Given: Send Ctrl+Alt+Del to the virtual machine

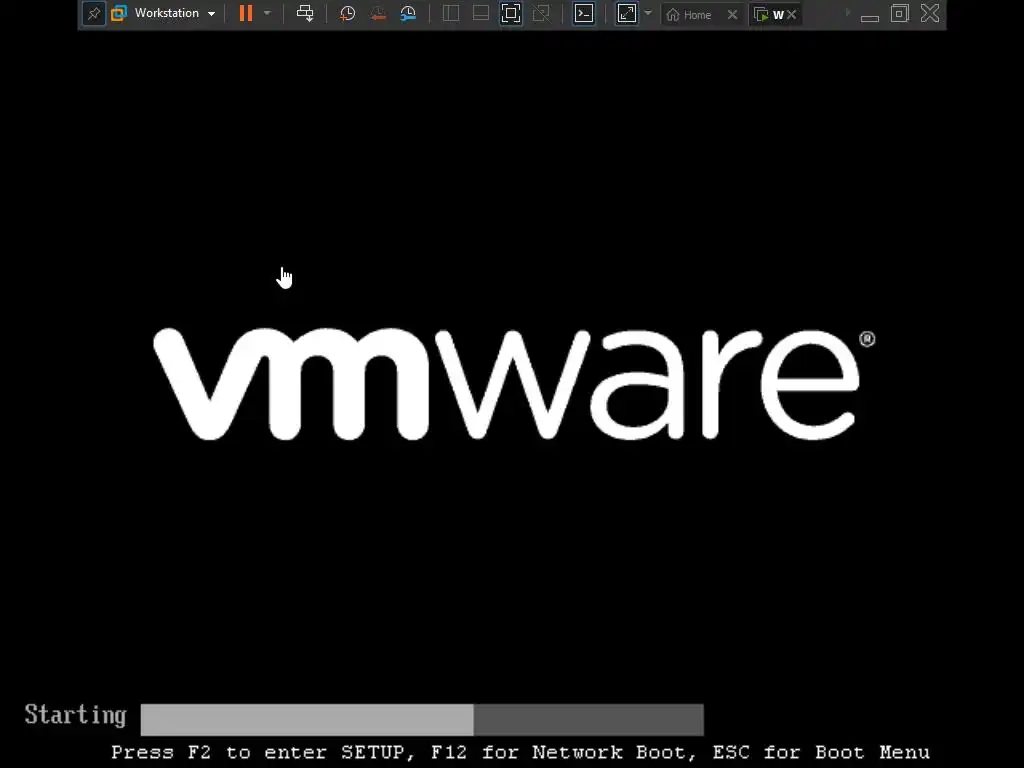Looking at the screenshot, I should pyautogui.click(x=305, y=13).
